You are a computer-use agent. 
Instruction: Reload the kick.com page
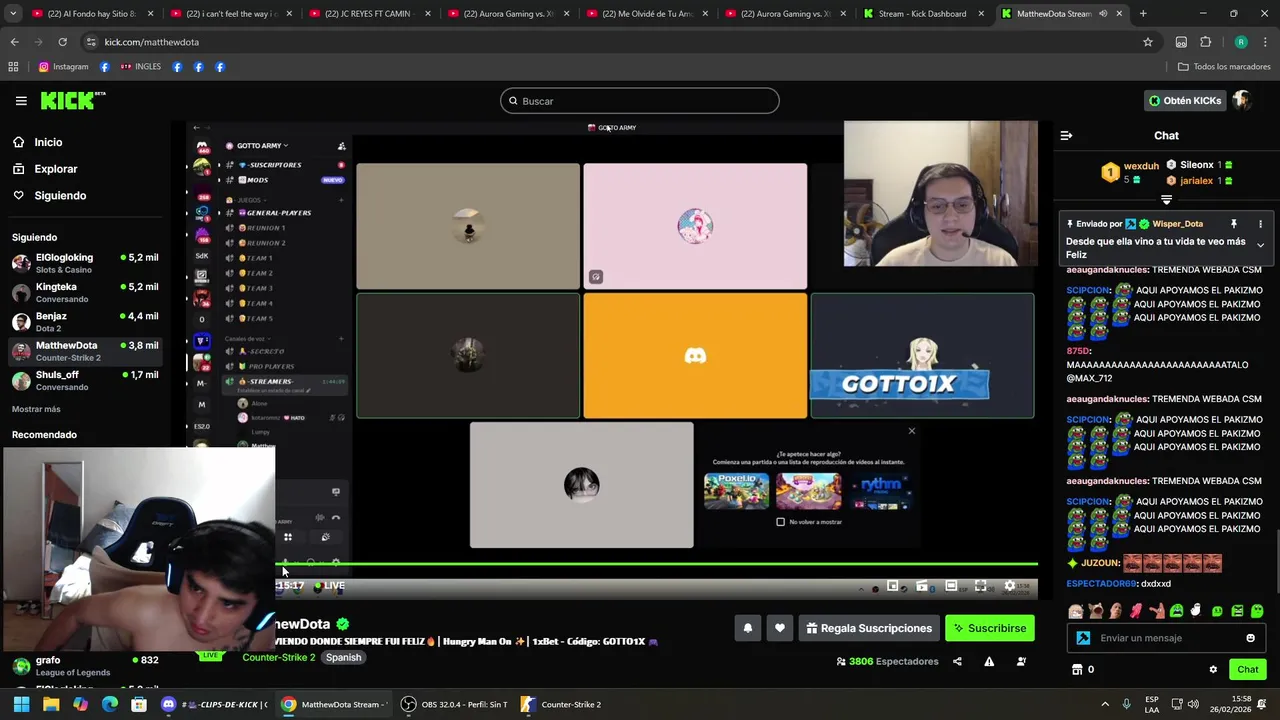pos(62,42)
